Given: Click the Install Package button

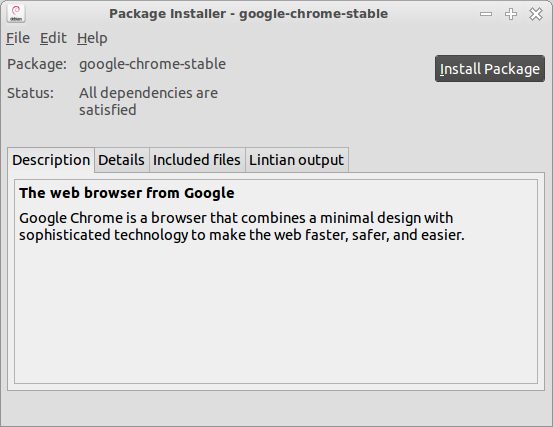Looking at the screenshot, I should point(490,68).
